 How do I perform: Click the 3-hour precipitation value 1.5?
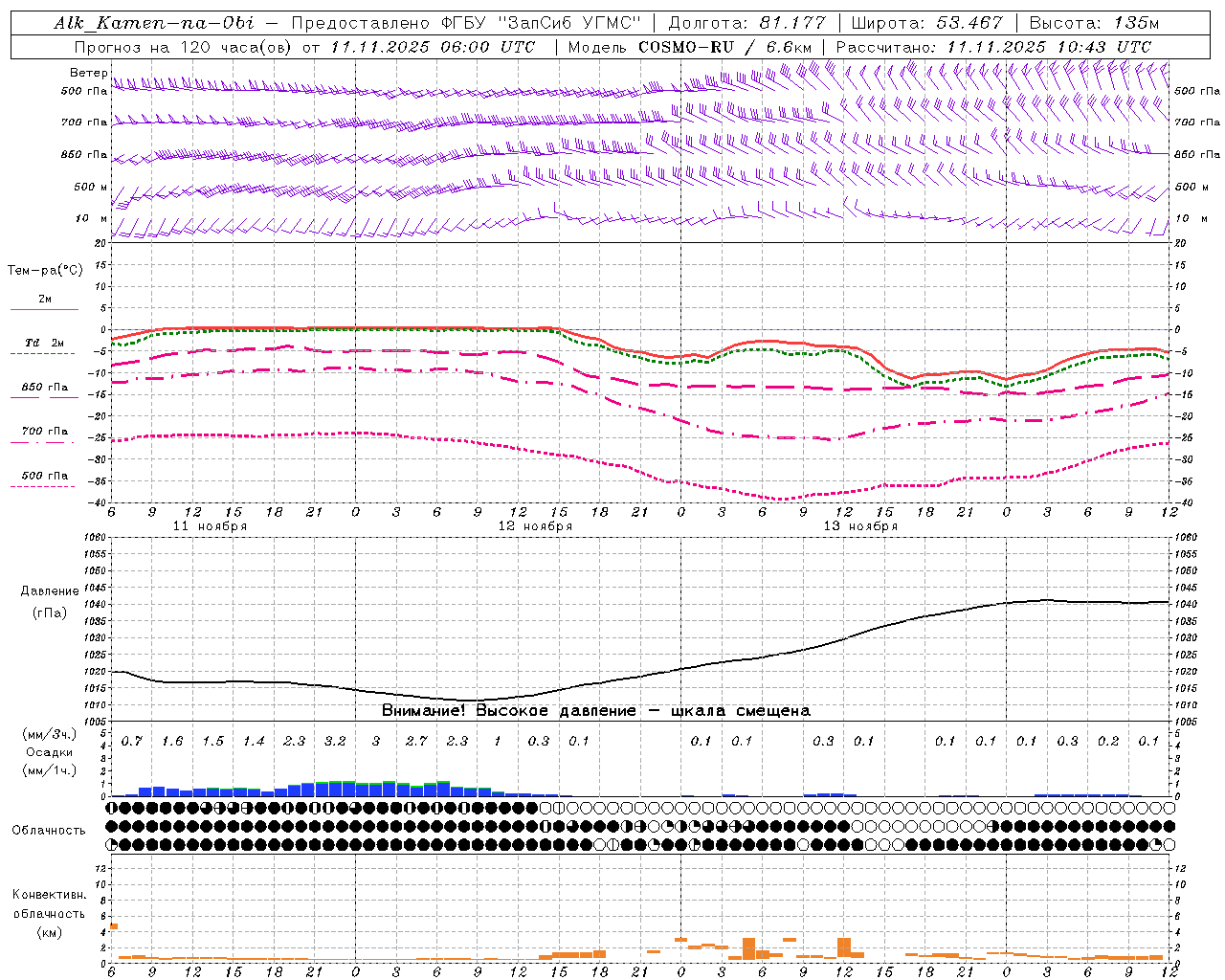tap(212, 742)
